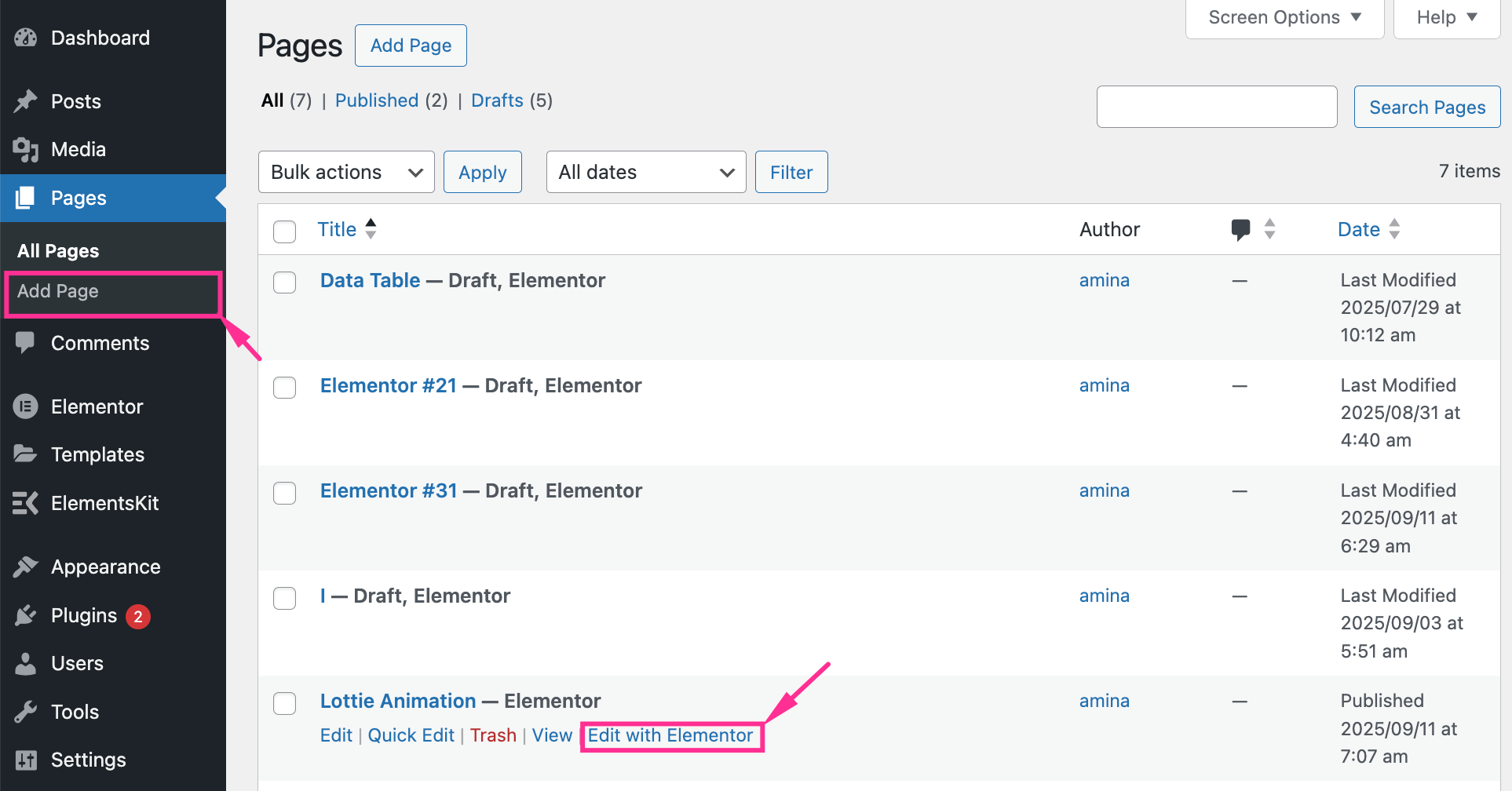Screen dimensions: 1512x791
Task: Select the ElementsKit sidebar icon
Action: (26, 503)
